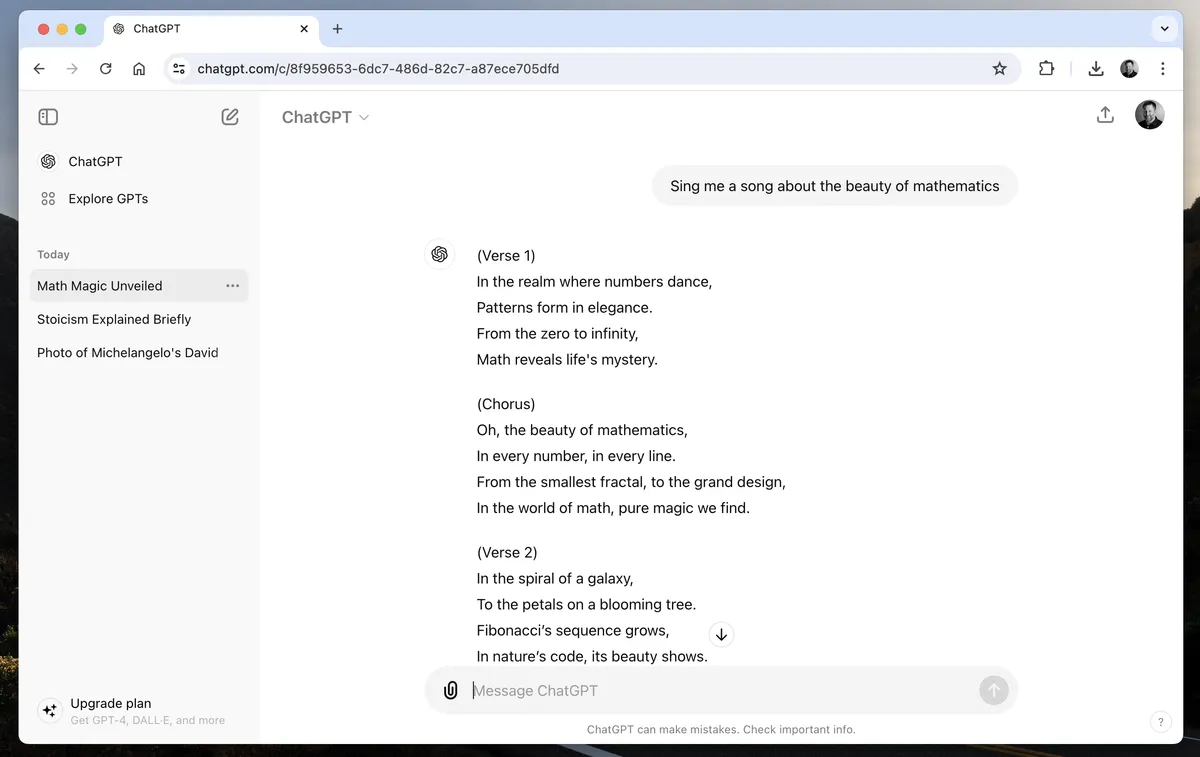This screenshot has height=757, width=1200.
Task: Expand the browser tab search chevron
Action: 1164,29
